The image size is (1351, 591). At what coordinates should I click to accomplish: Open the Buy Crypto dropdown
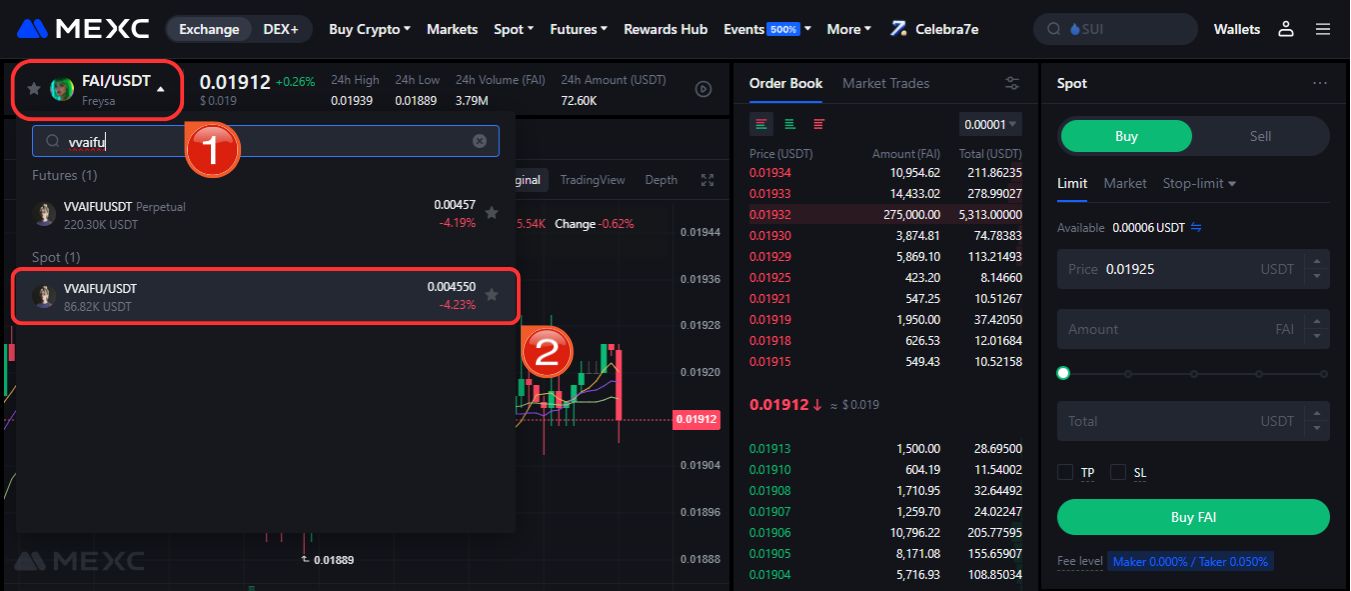pos(370,29)
